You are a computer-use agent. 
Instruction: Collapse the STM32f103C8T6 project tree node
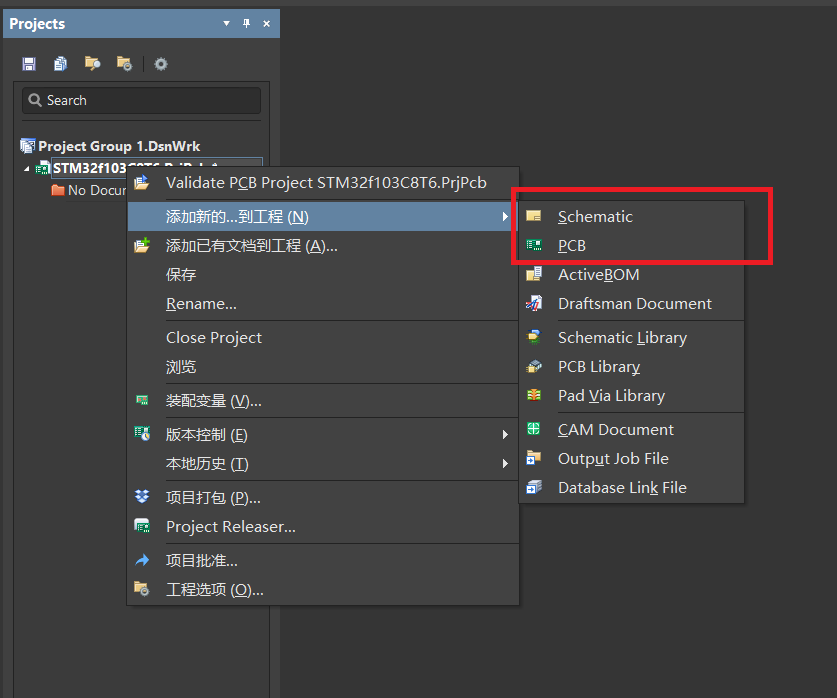point(27,168)
